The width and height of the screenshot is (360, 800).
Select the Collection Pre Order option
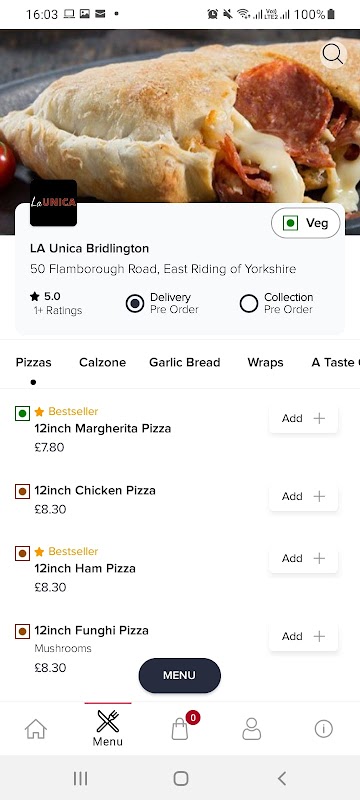(x=276, y=303)
